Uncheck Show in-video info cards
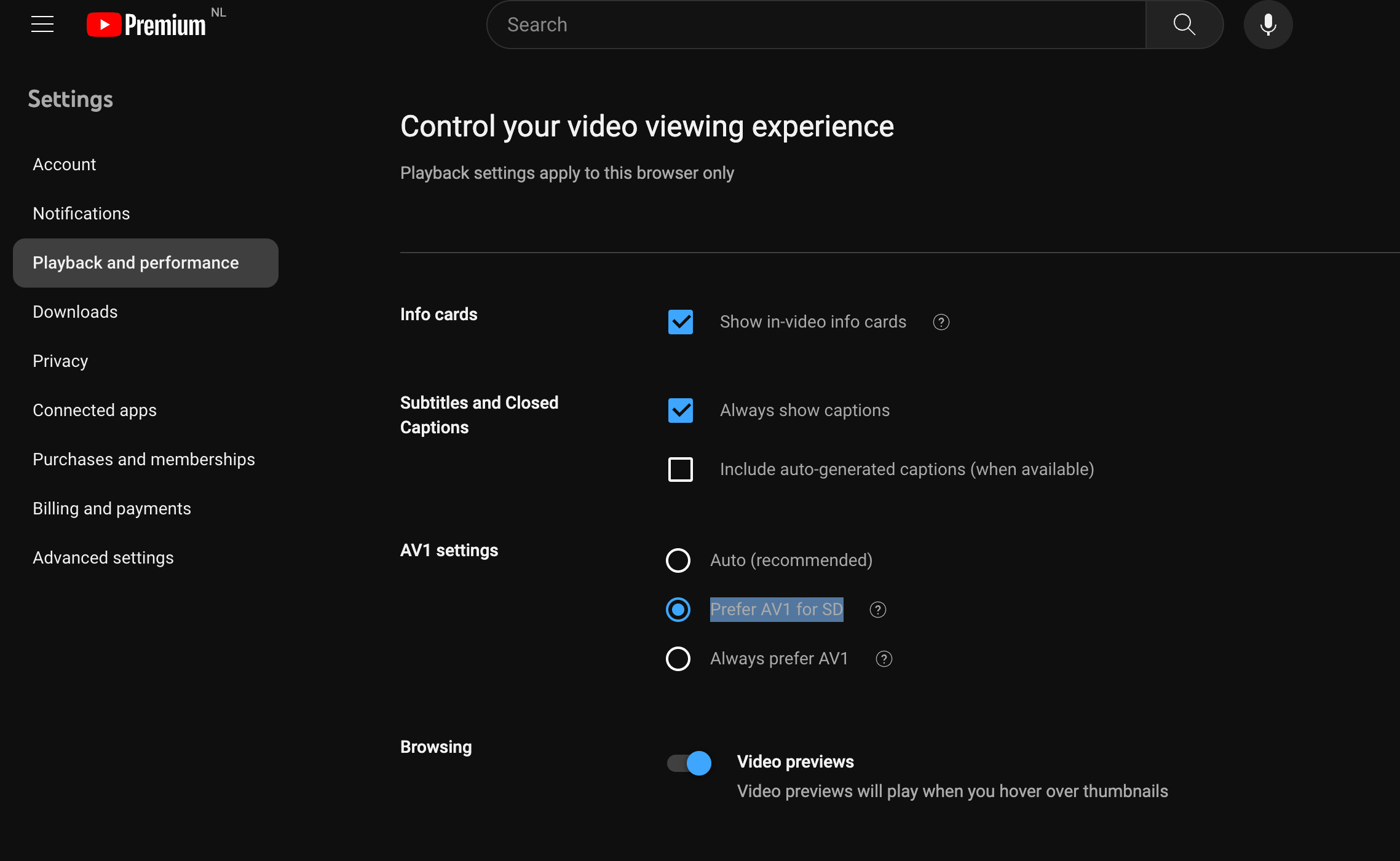 pos(681,322)
